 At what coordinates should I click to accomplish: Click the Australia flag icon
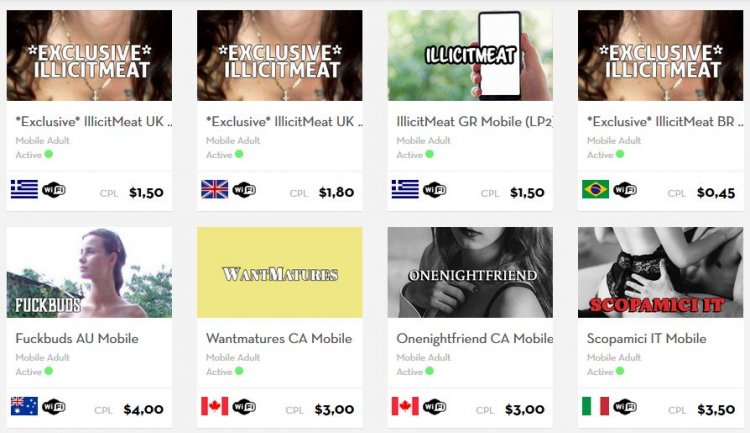click(x=24, y=406)
